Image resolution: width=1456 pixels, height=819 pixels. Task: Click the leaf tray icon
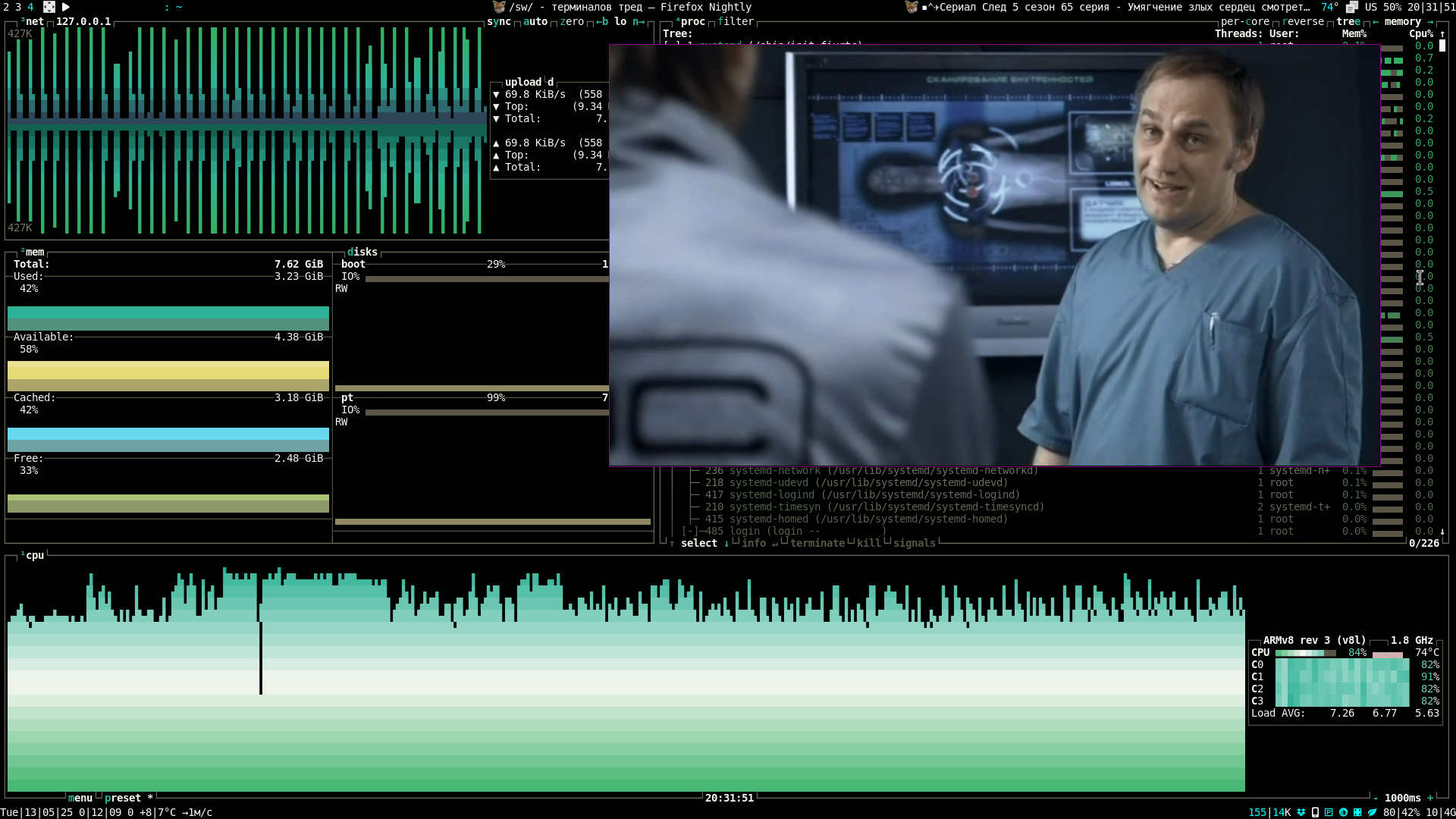pos(1372,812)
